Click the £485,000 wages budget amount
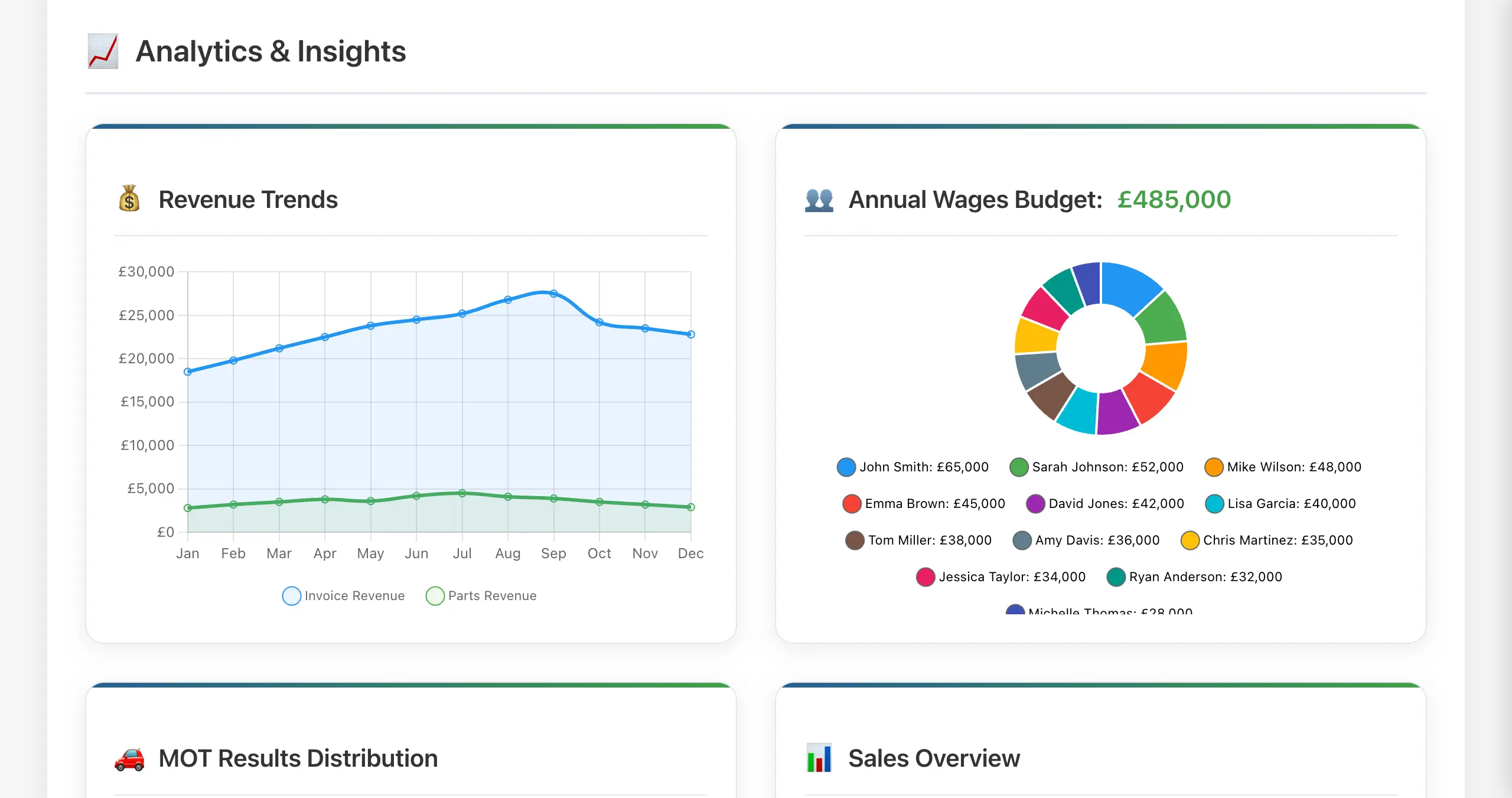Screen dimensions: 1512x798 pos(1174,200)
